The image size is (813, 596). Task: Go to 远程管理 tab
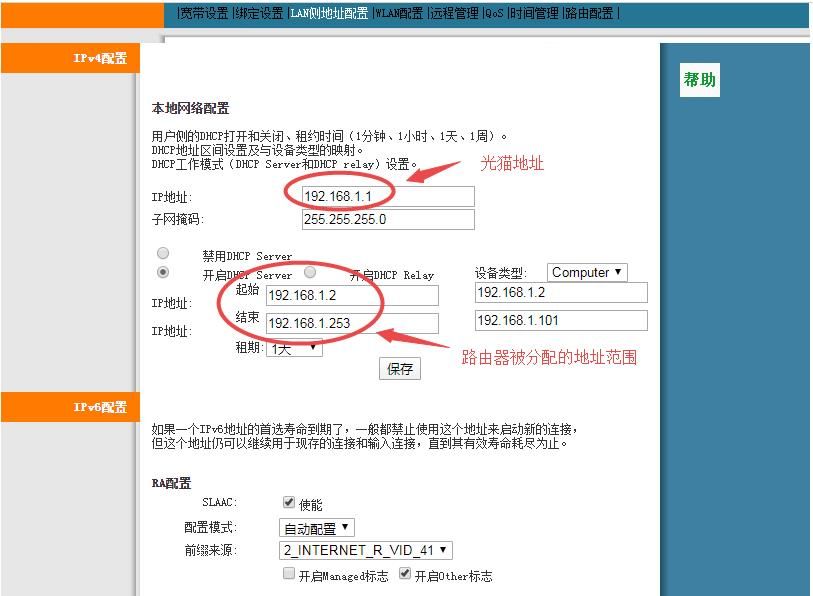point(455,13)
